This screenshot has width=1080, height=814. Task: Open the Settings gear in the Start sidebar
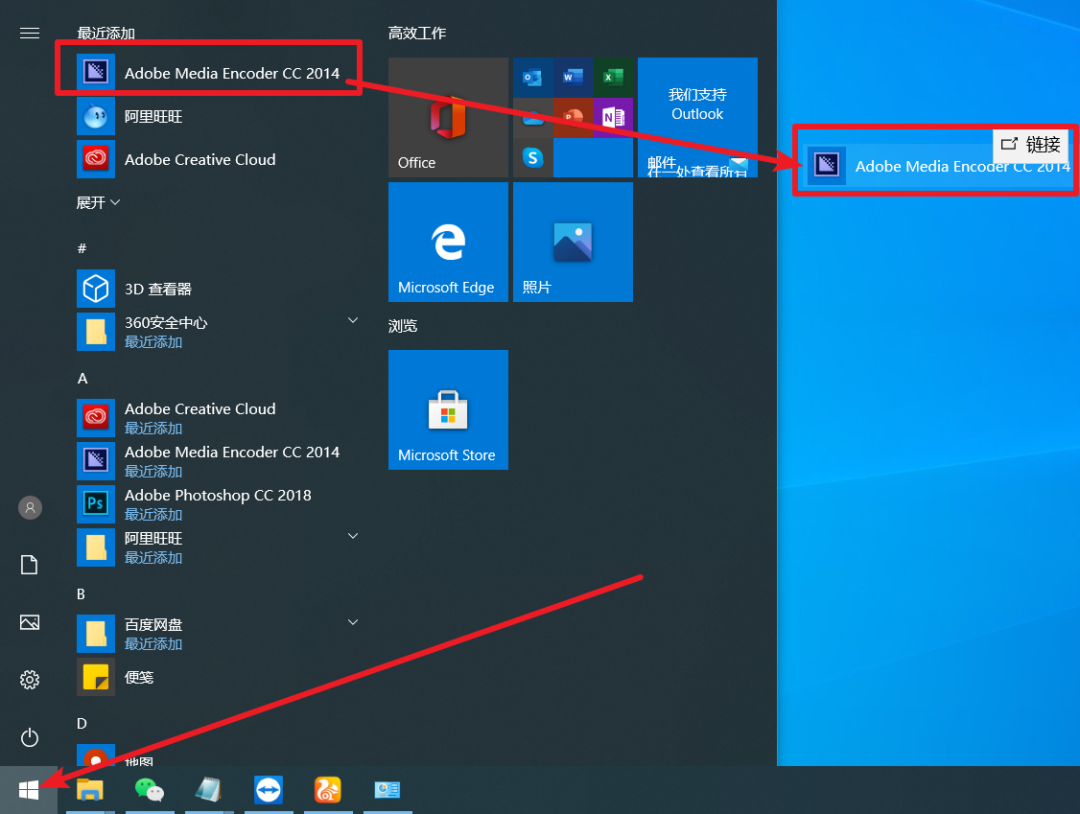click(29, 680)
